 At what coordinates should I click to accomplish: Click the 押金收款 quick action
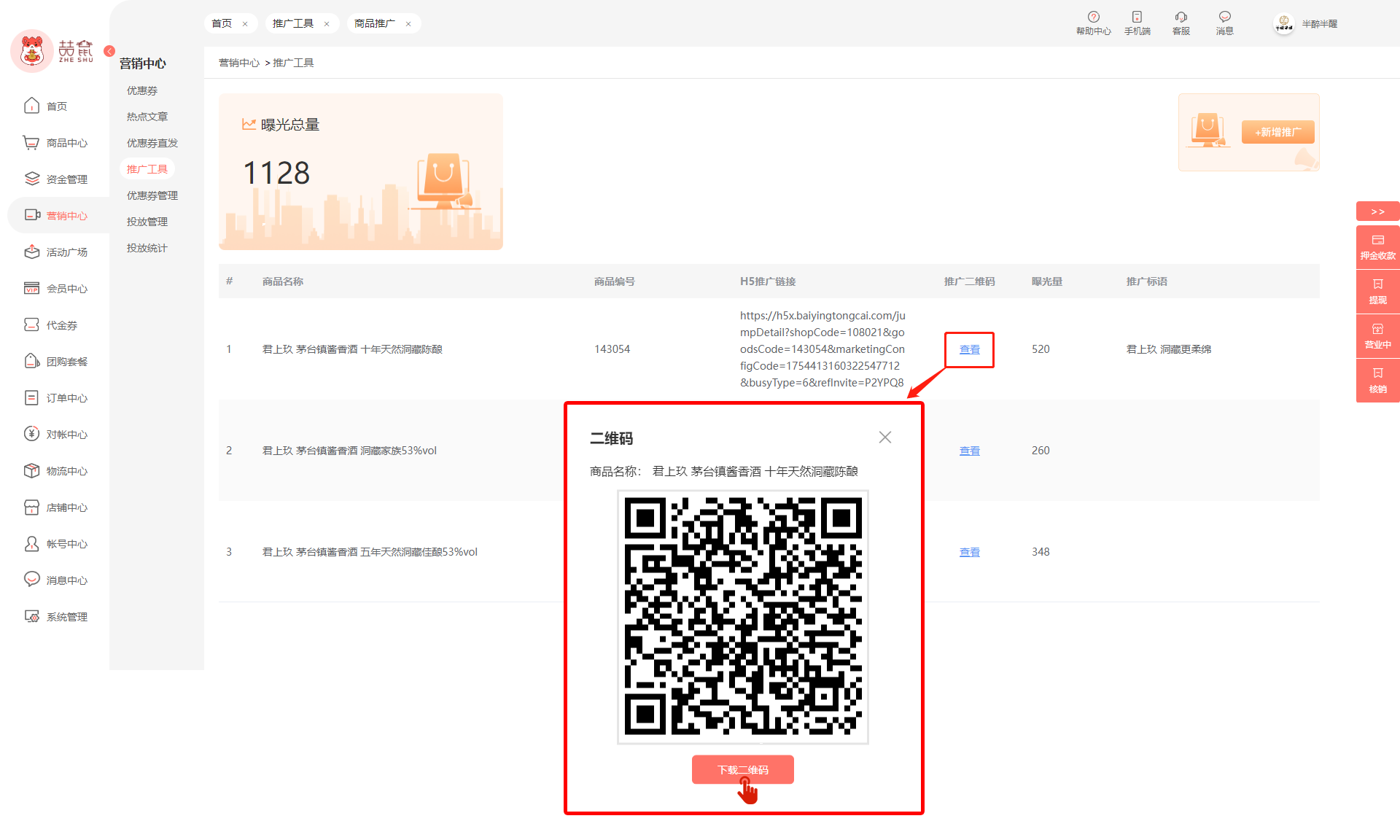pos(1377,247)
